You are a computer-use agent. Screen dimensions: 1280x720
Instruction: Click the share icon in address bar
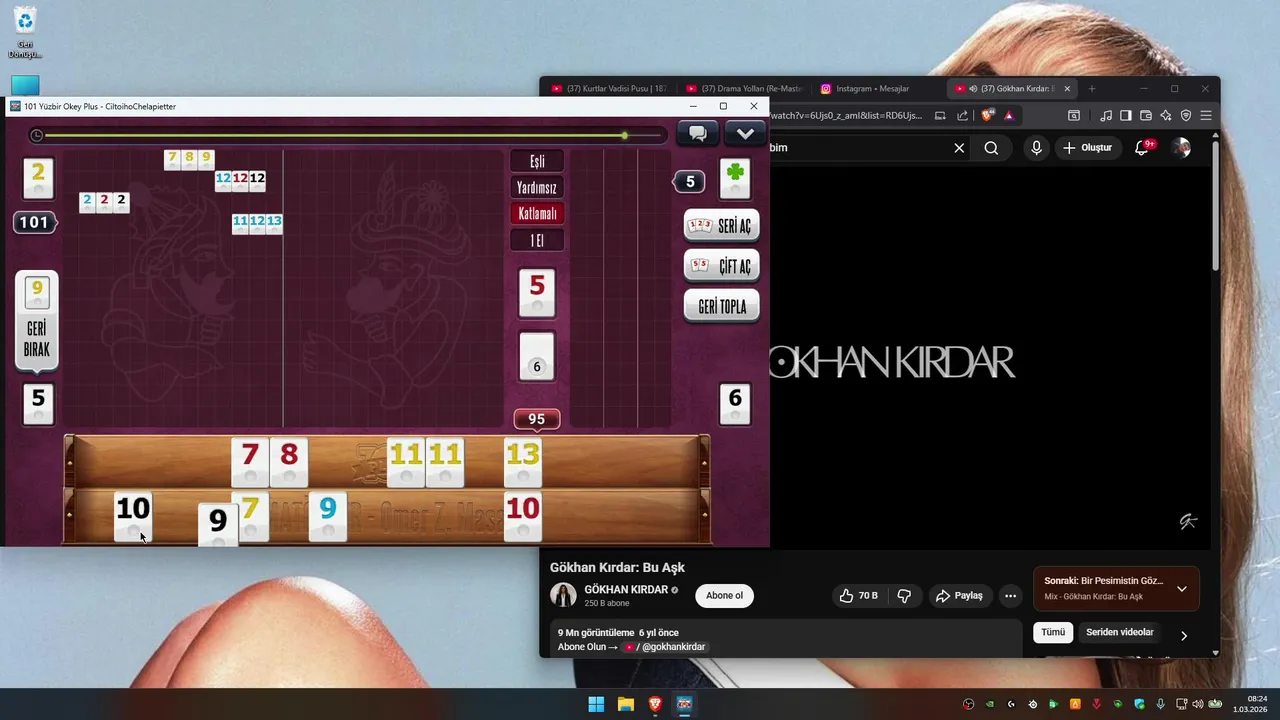(x=962, y=115)
